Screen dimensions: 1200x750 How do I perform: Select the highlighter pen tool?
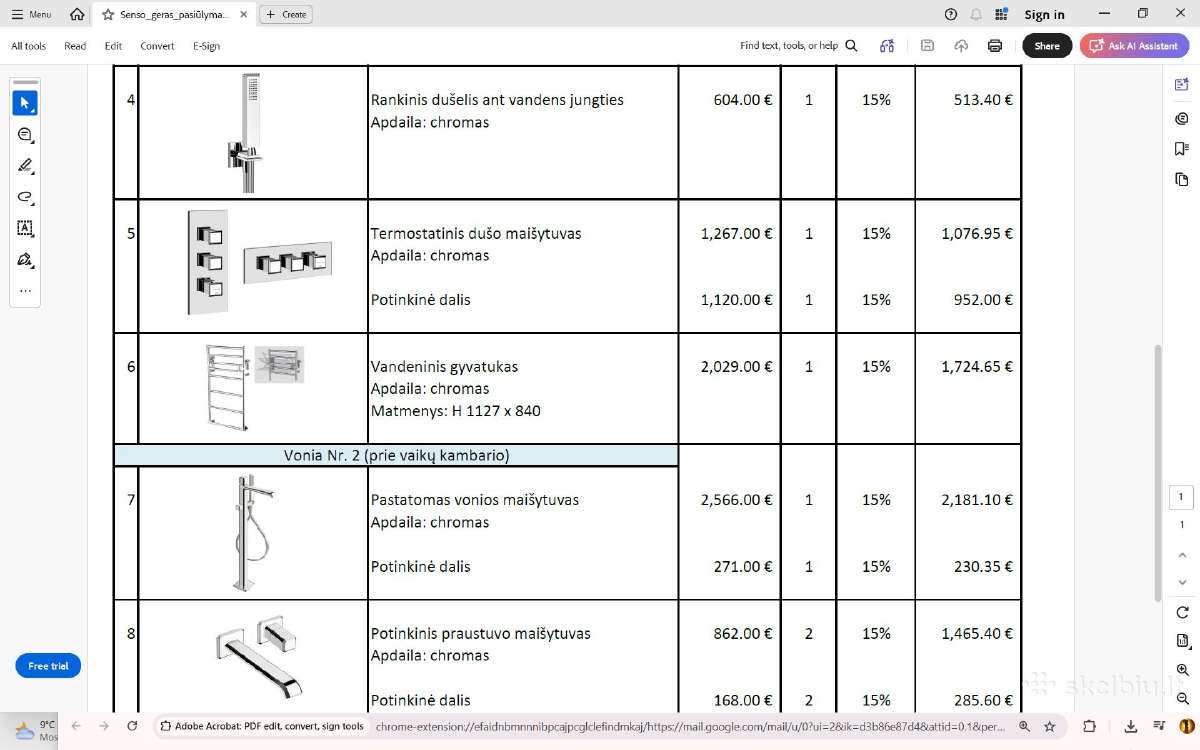pos(25,166)
